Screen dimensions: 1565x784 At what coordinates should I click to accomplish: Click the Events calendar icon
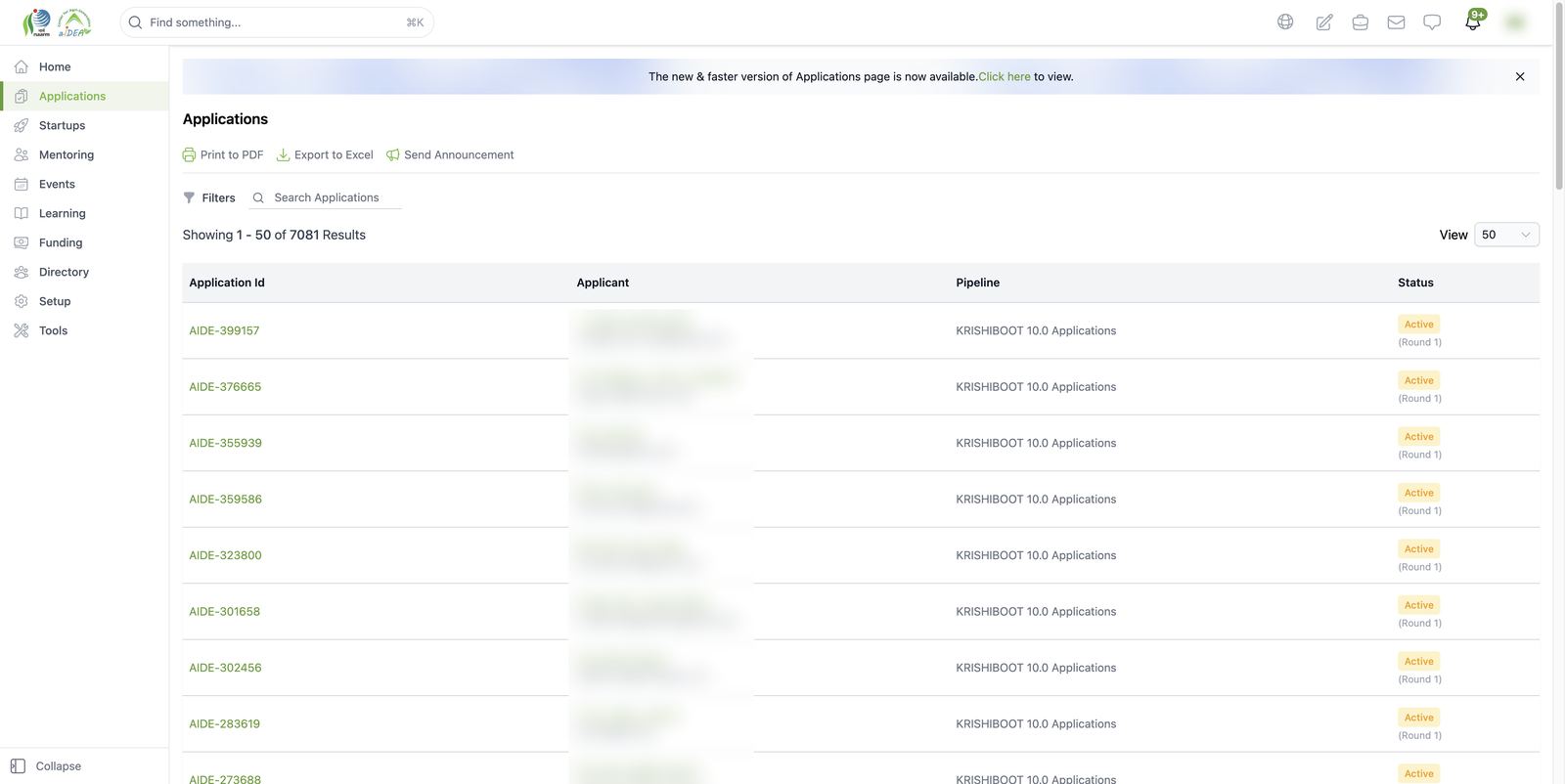tap(22, 184)
